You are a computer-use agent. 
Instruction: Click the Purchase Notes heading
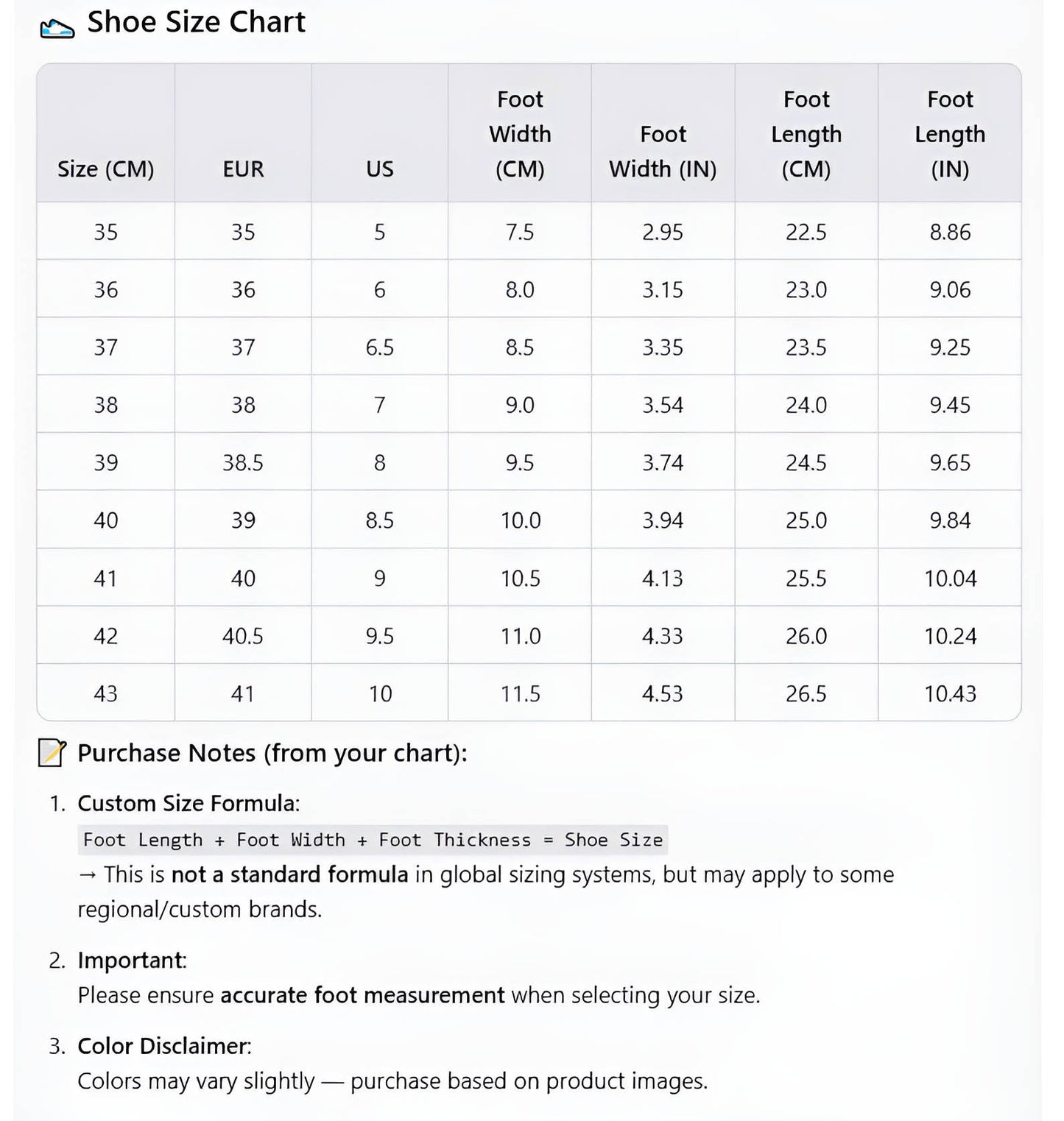272,753
